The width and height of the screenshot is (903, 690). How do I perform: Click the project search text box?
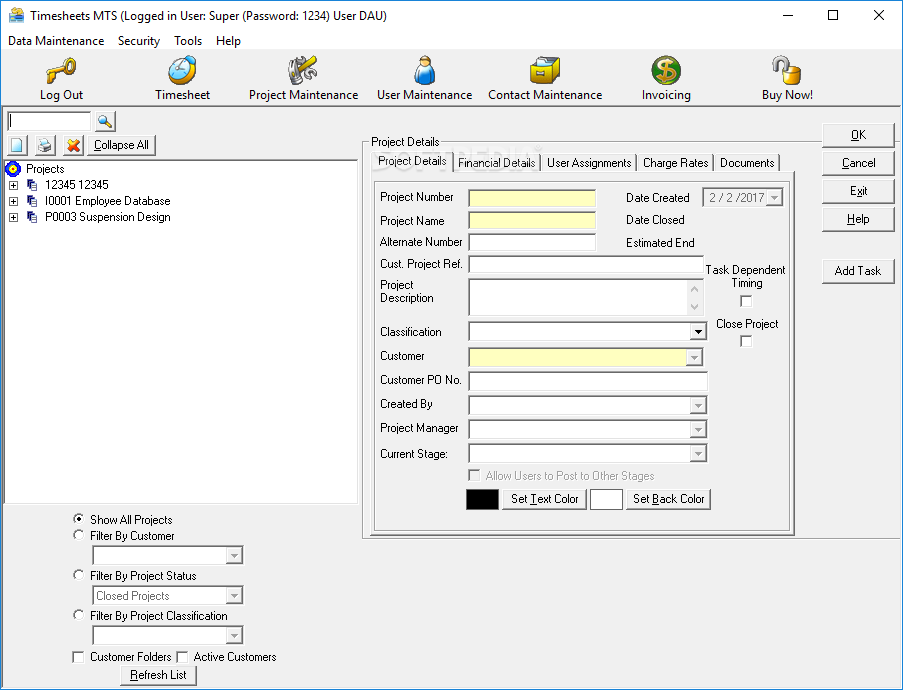click(x=49, y=121)
